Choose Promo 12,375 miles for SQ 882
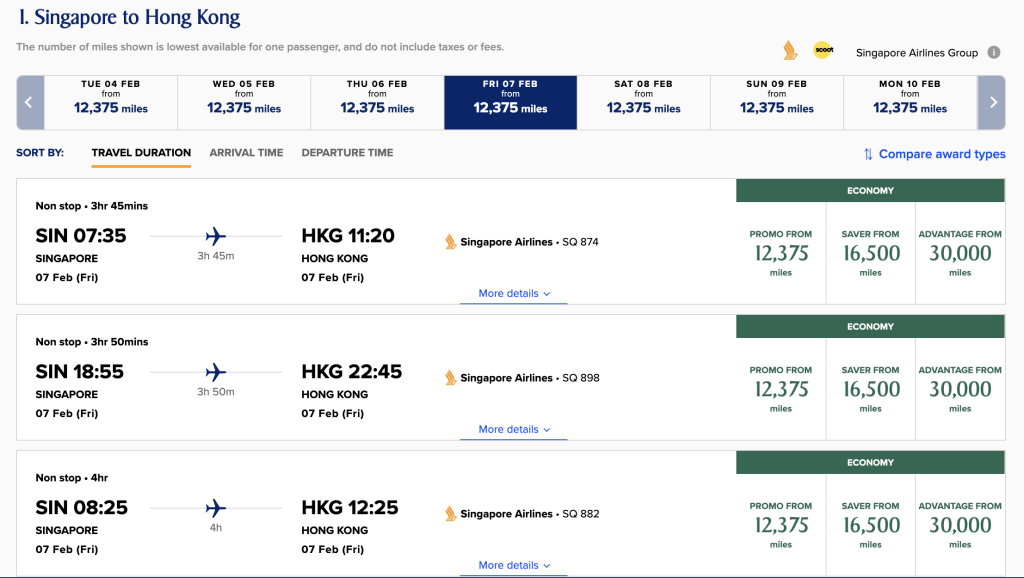The width and height of the screenshot is (1024, 578). coord(781,525)
